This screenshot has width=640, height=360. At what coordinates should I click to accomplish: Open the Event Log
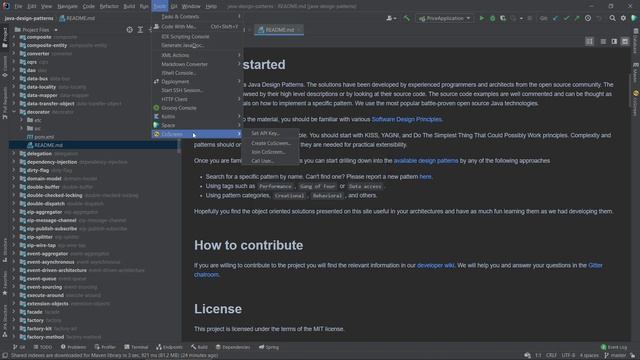(614, 347)
